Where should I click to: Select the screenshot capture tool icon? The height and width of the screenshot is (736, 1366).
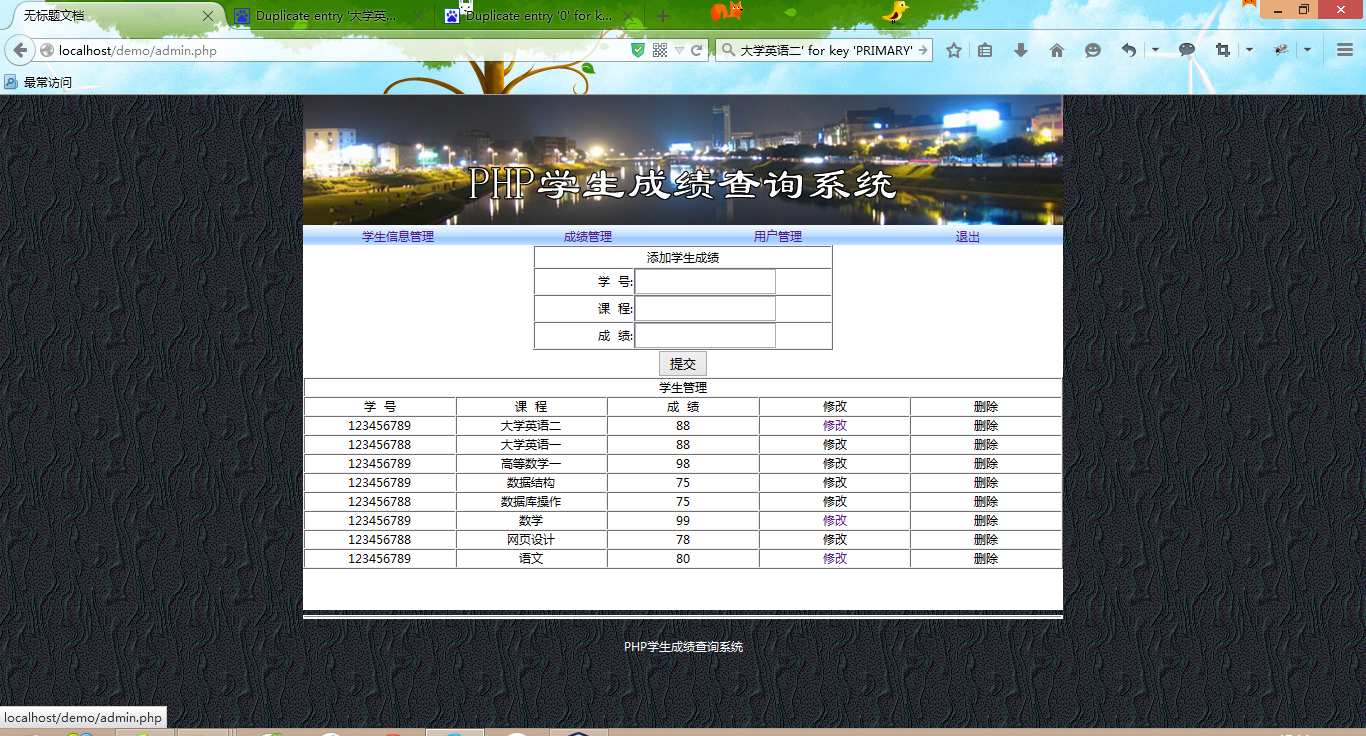(1224, 50)
